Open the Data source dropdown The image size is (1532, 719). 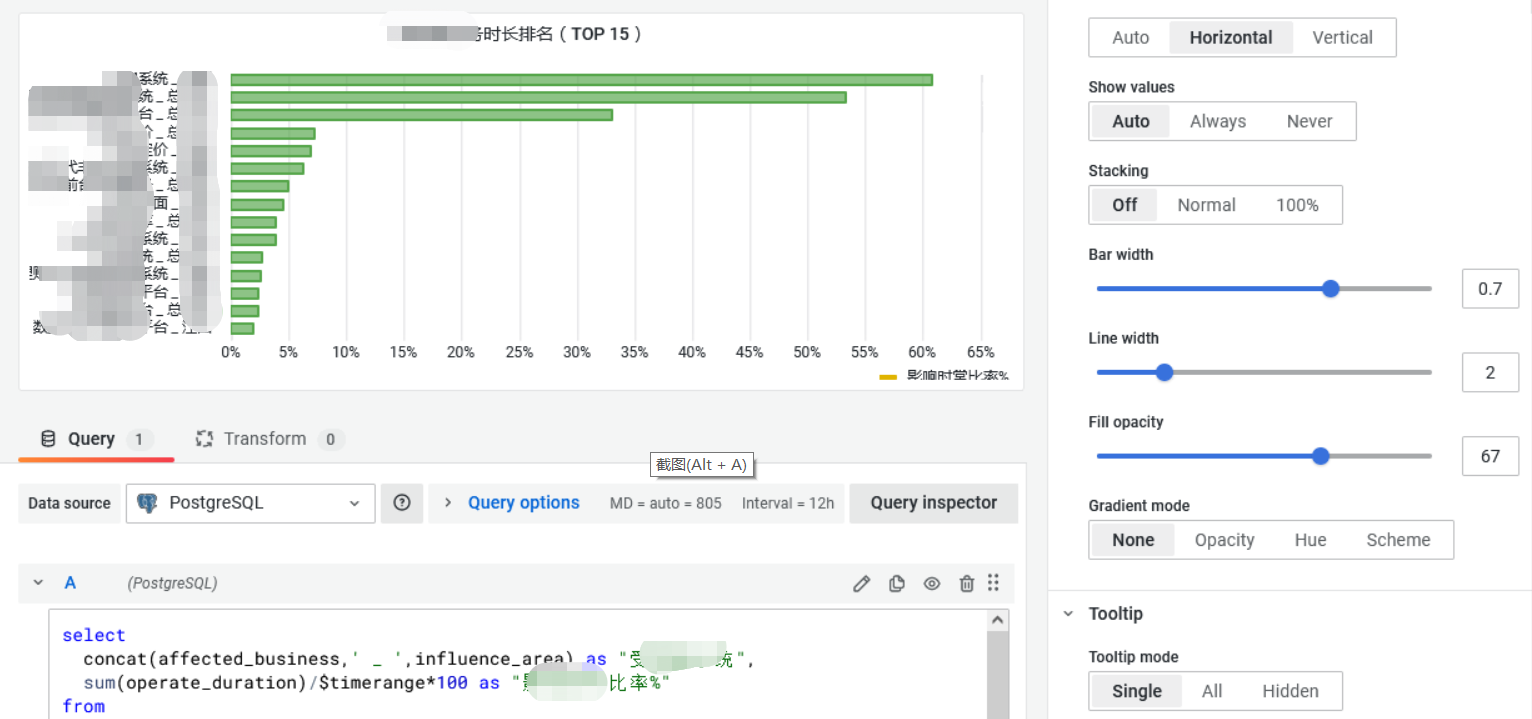coord(250,503)
